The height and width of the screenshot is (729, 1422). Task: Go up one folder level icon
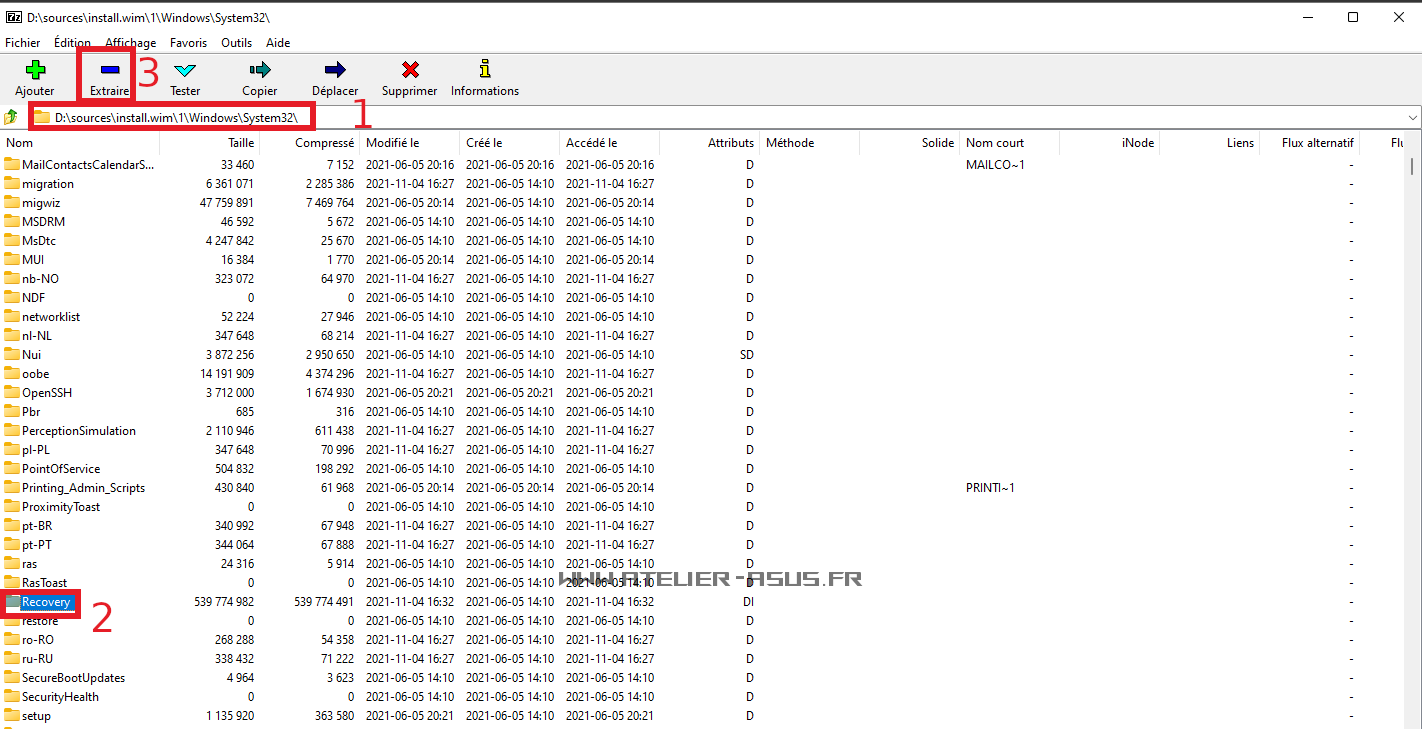(11, 117)
